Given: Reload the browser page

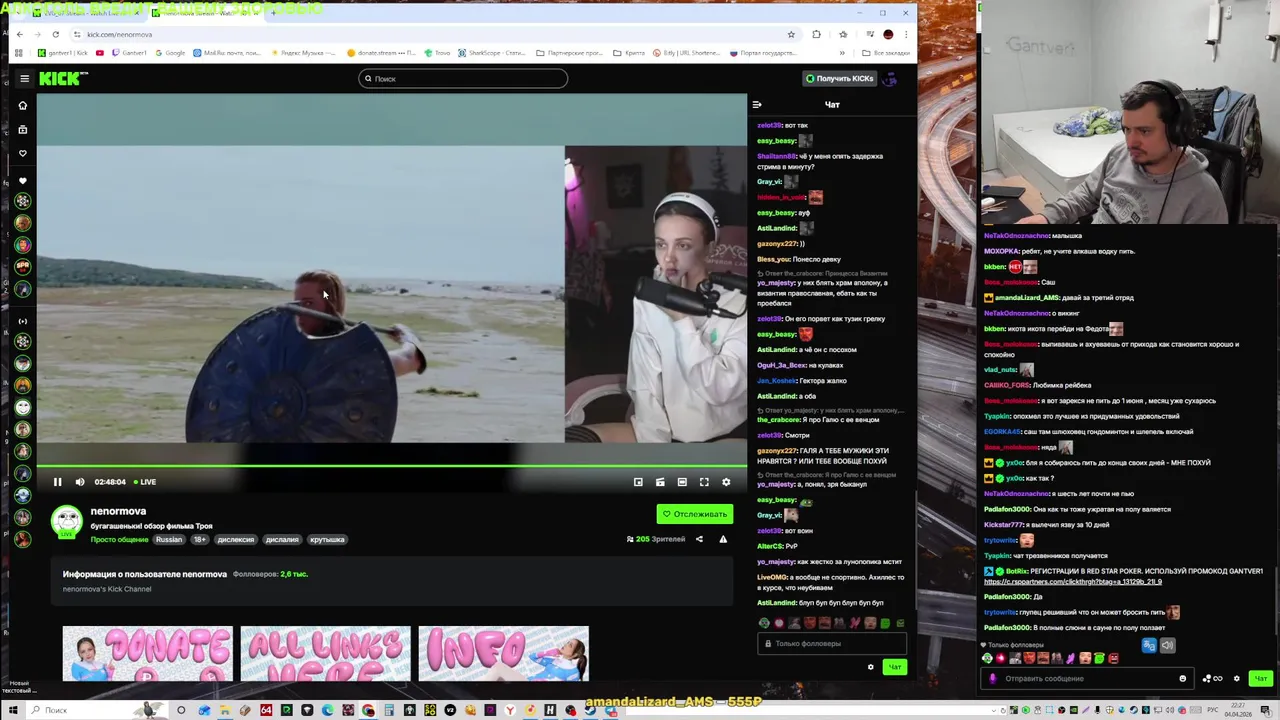Looking at the screenshot, I should click(55, 34).
